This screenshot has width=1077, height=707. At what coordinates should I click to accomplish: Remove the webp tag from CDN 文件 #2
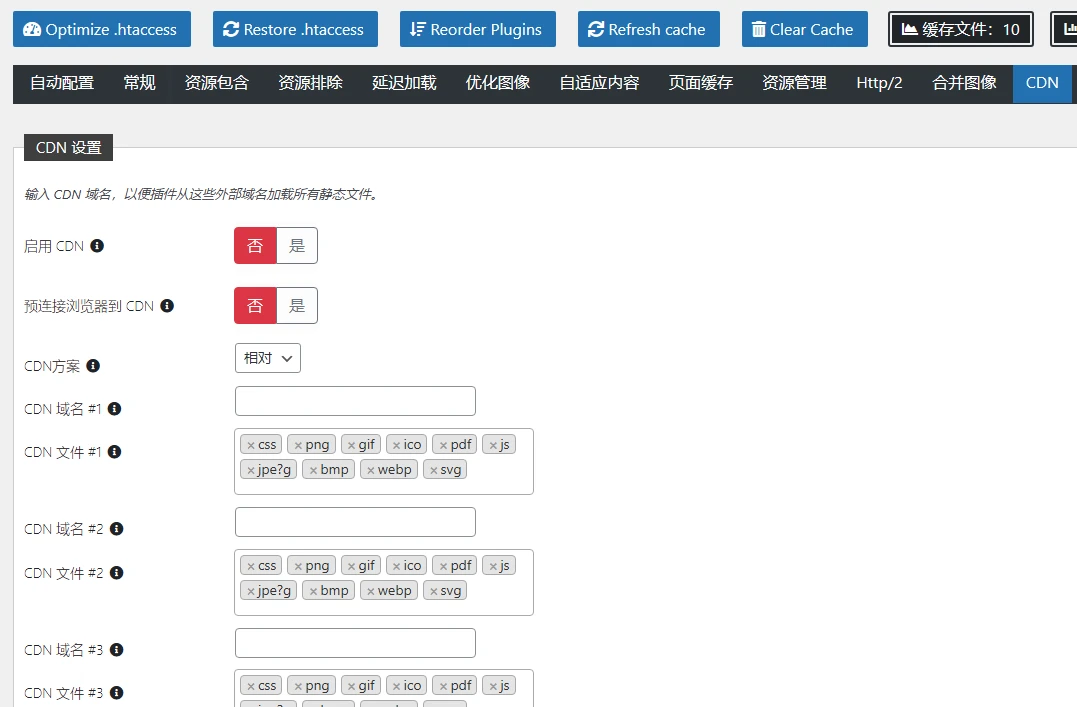[371, 590]
